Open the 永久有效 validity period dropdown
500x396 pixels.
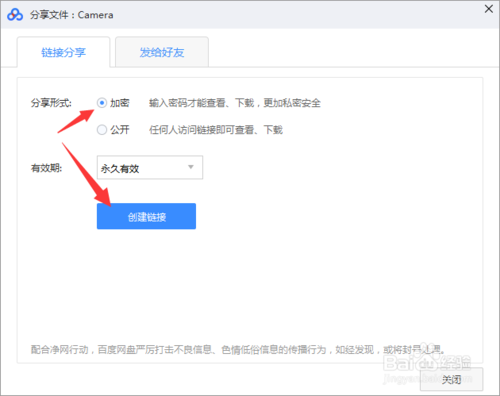pos(150,167)
